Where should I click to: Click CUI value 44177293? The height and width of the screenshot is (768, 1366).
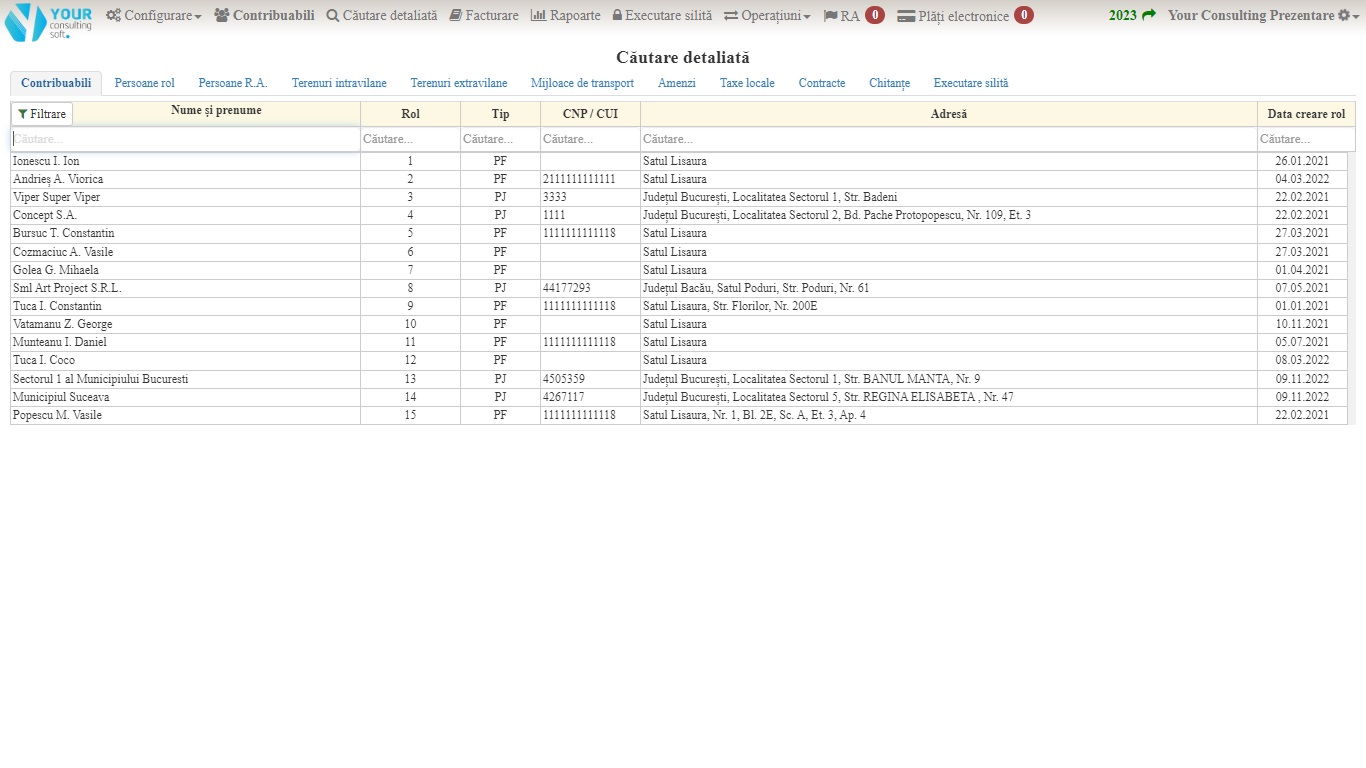567,288
